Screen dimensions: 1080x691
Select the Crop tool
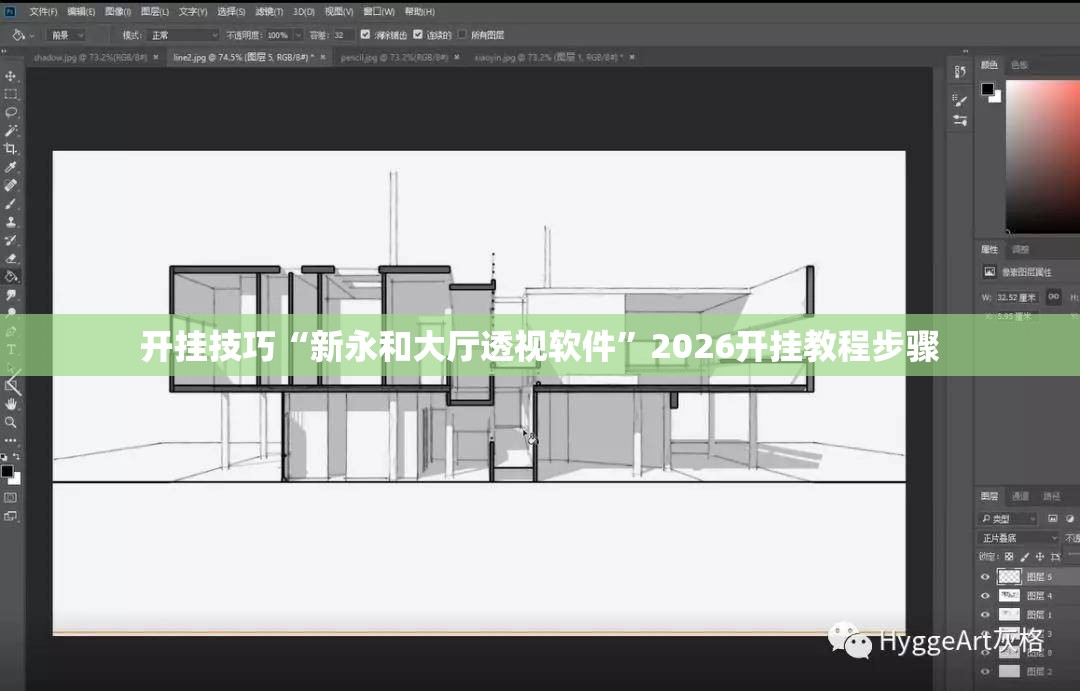pos(10,149)
